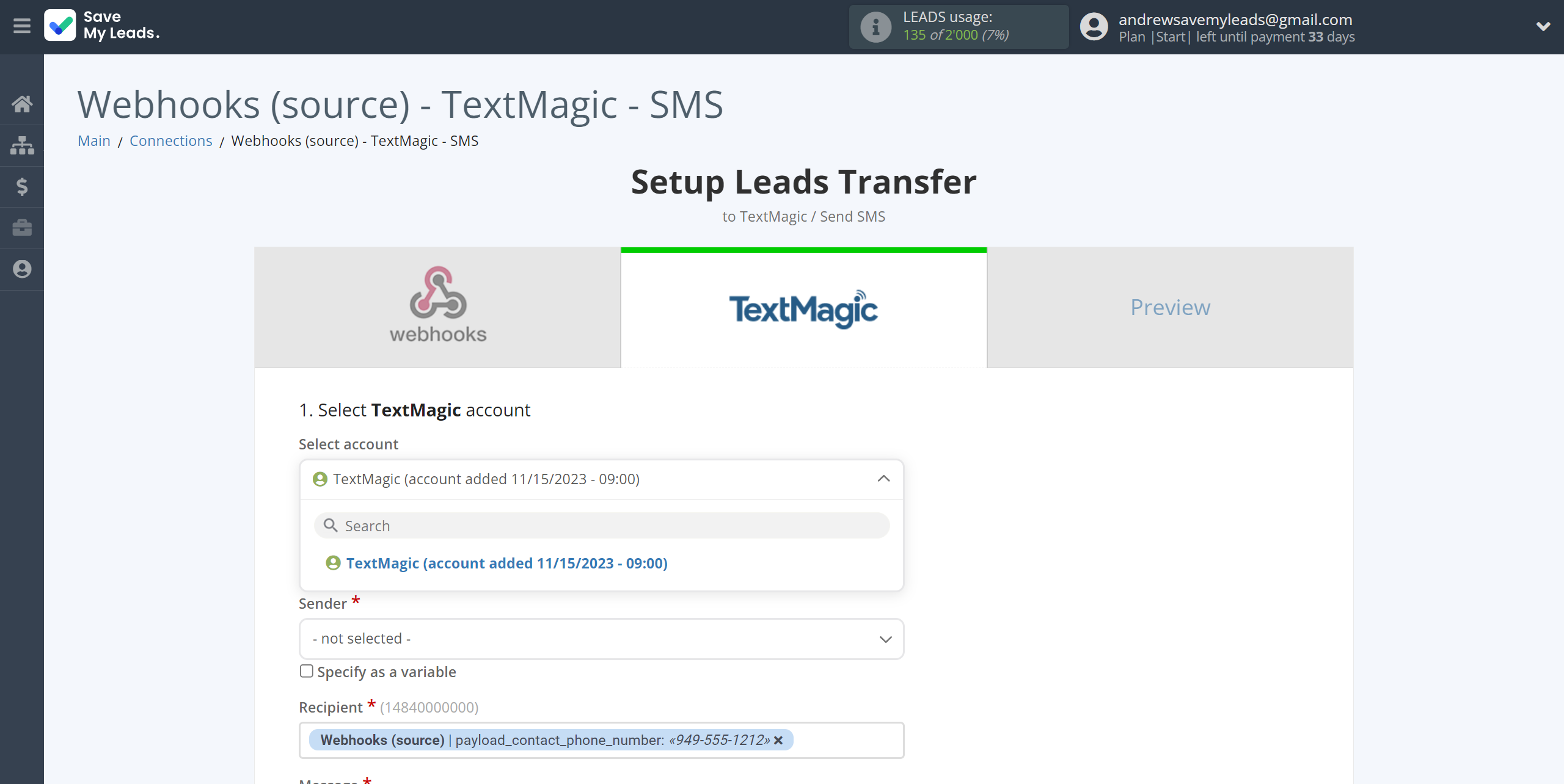
Task: Click the Connections breadcrumb link
Action: point(171,140)
